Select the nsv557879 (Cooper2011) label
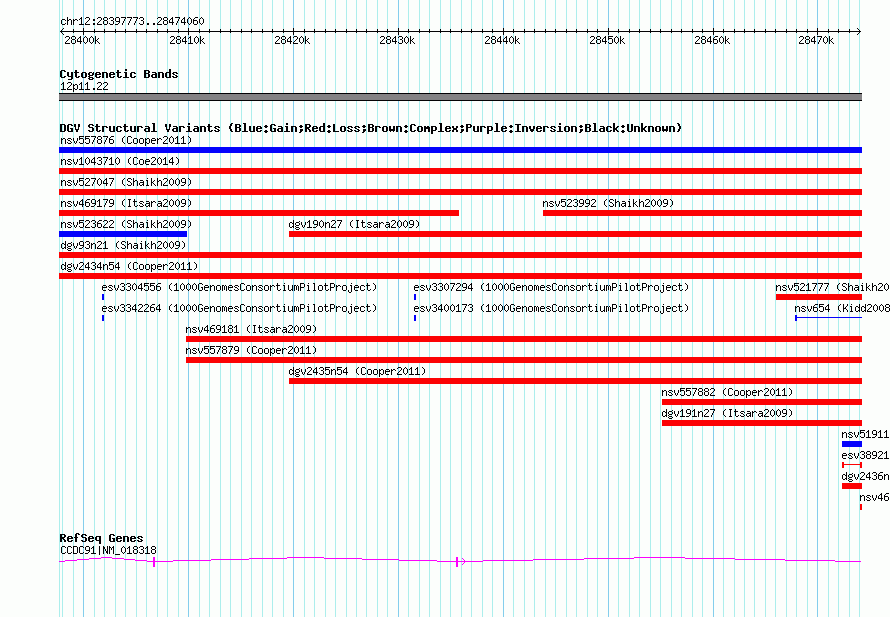Screen dimensions: 890x617 pyautogui.click(x=251, y=350)
